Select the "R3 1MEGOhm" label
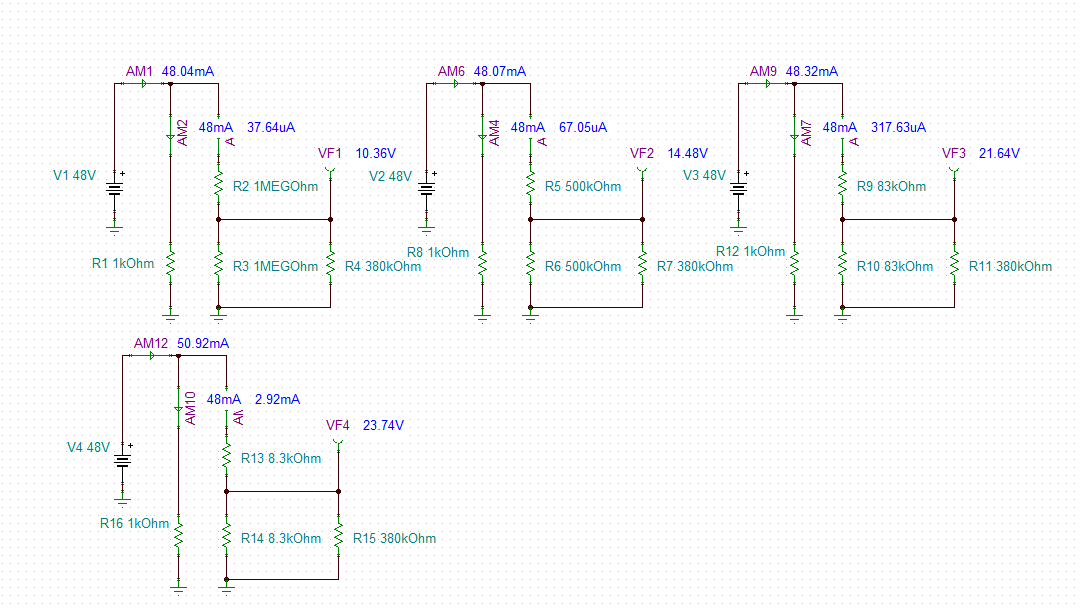This screenshot has height=609, width=1080. (x=276, y=267)
